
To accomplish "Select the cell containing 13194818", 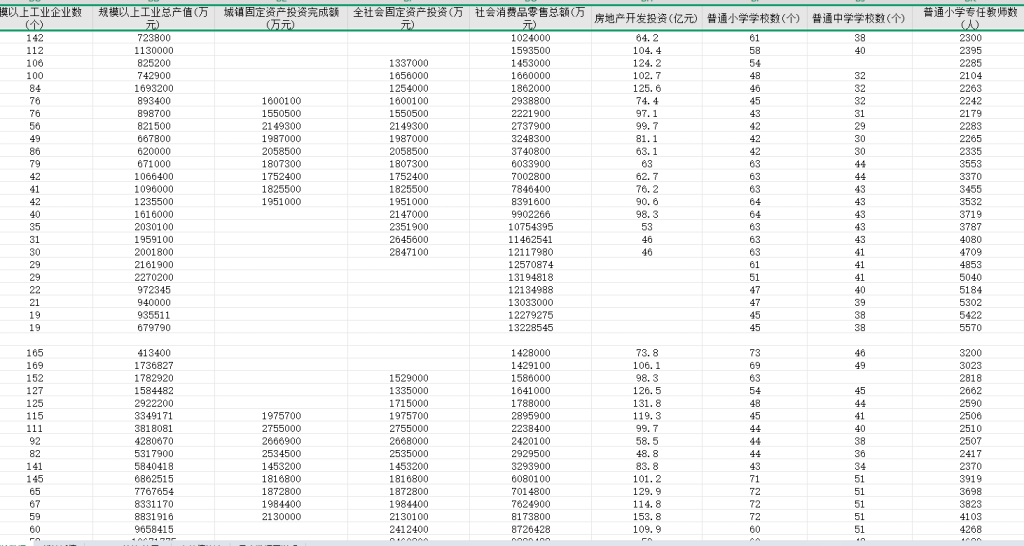I will [530, 277].
